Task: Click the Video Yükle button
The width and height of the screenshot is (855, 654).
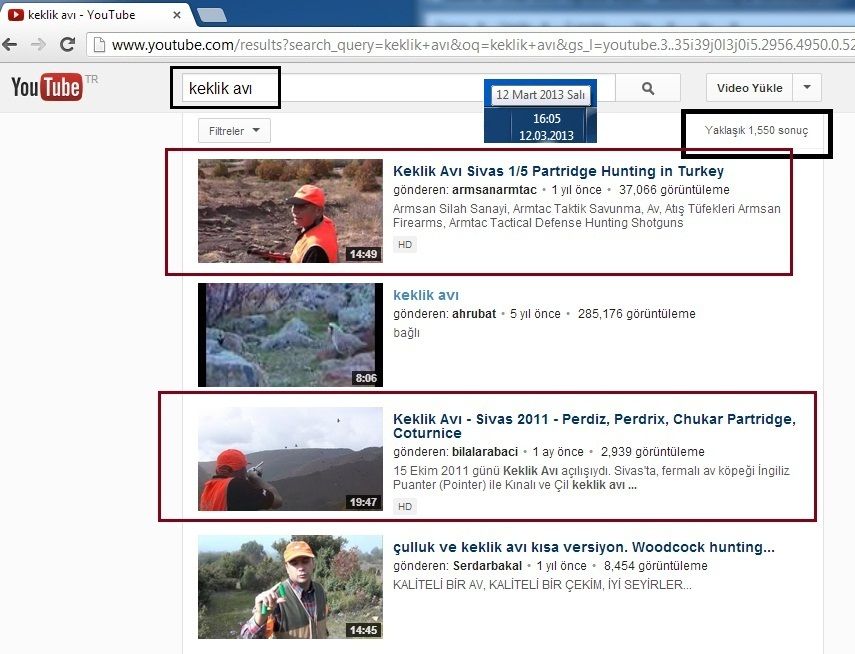Action: pos(749,88)
